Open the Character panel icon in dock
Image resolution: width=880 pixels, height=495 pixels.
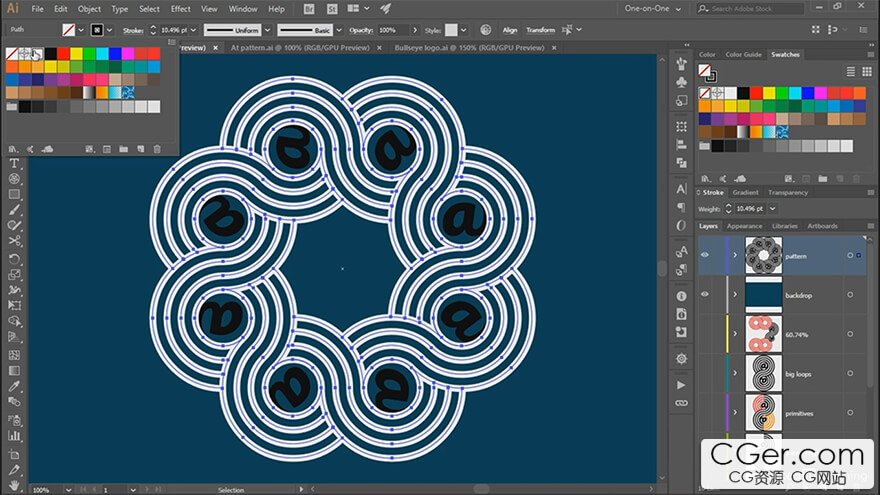[681, 189]
